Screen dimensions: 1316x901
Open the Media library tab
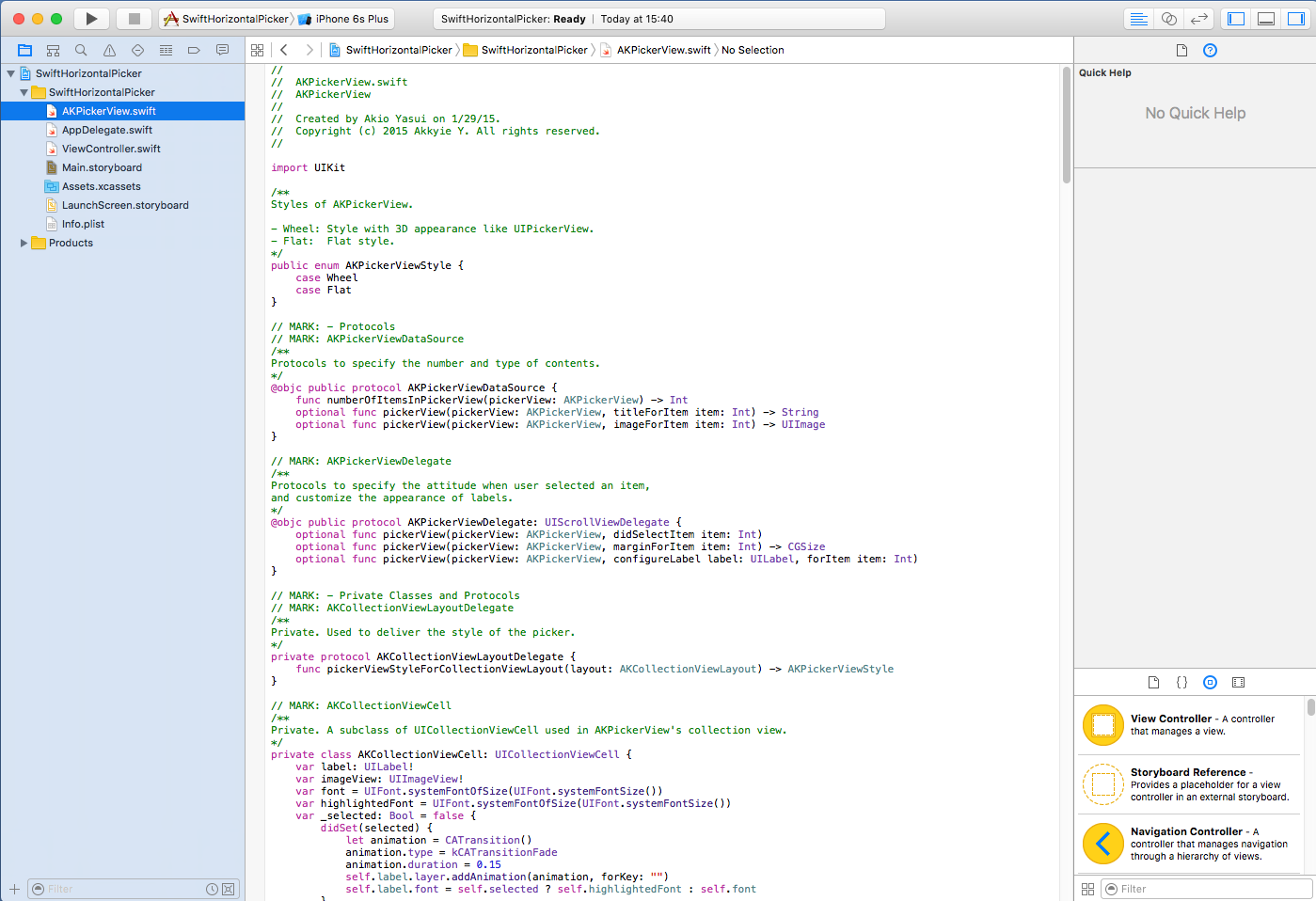tap(1238, 682)
